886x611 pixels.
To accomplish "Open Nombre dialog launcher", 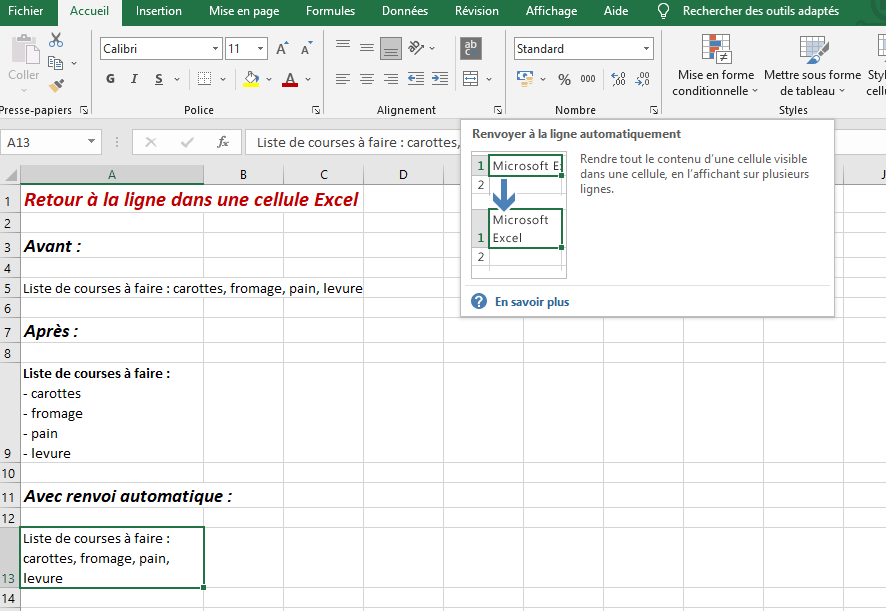I will pyautogui.click(x=654, y=110).
